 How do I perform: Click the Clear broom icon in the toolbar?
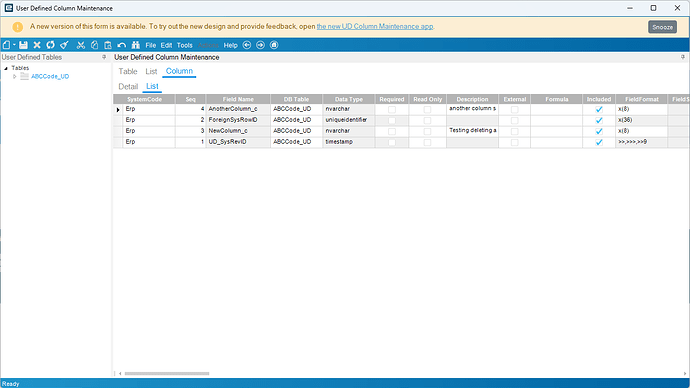(65, 45)
